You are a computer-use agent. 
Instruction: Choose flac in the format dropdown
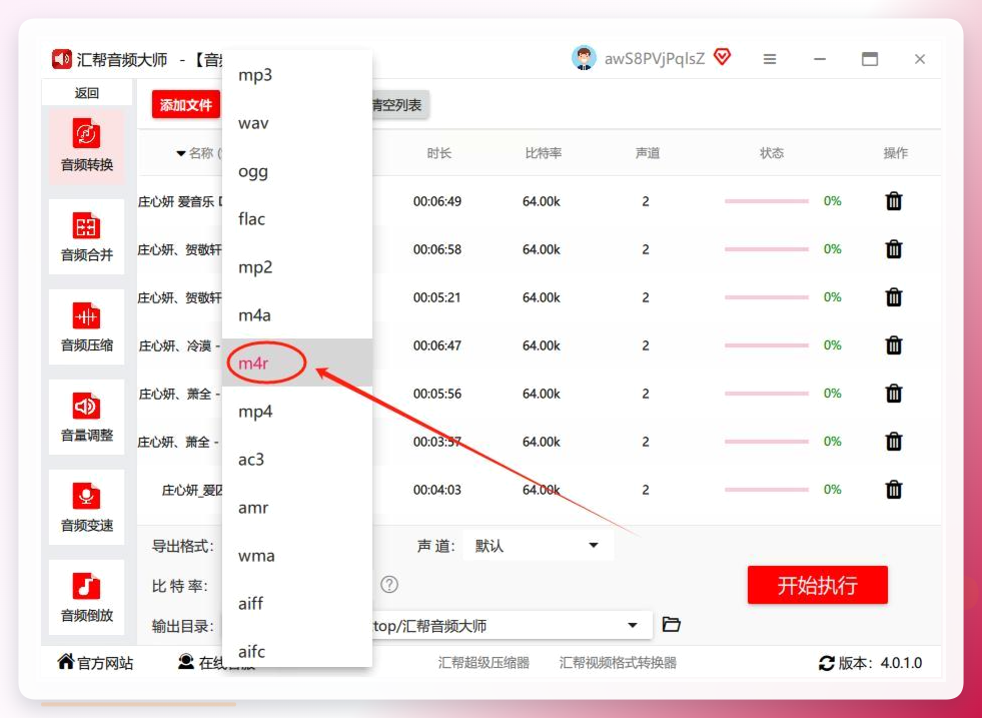pos(297,219)
